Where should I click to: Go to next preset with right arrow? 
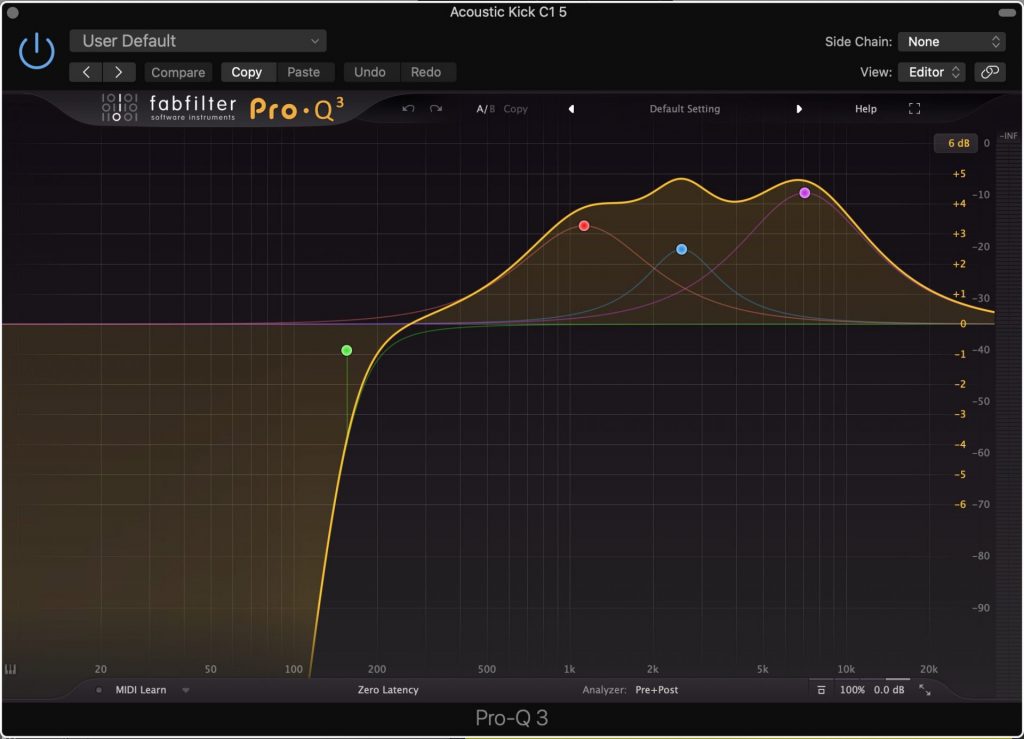119,72
